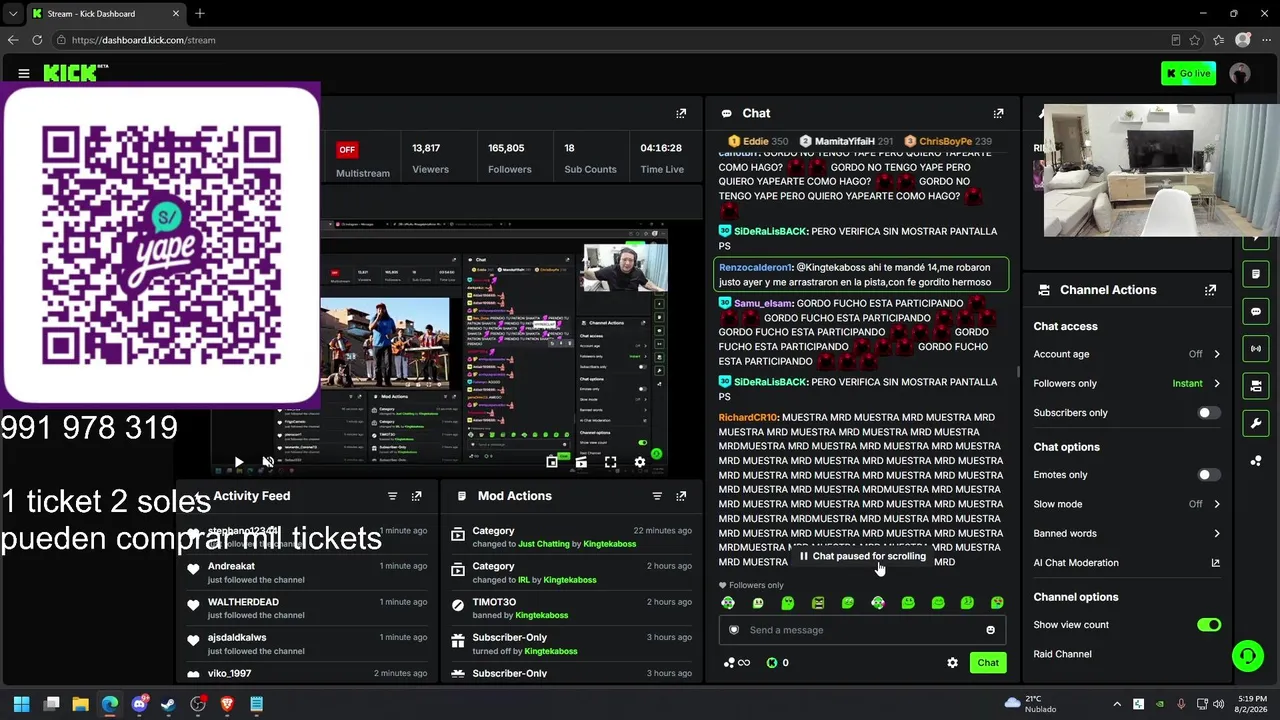
Task: Reload the browser page
Action: pyautogui.click(x=37, y=40)
